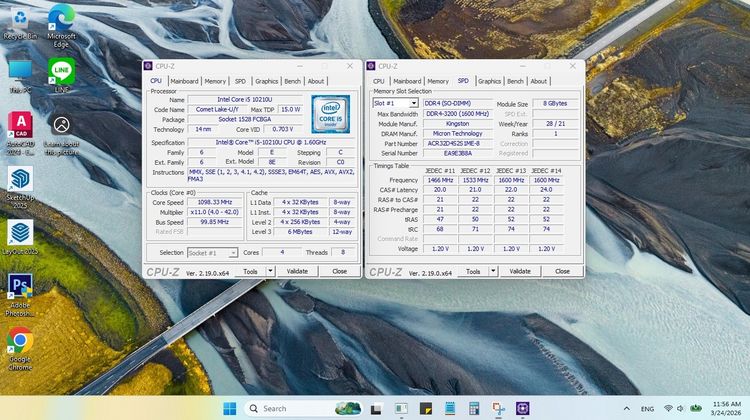Open About tab in left CPU-Z window
This screenshot has height=420, width=750.
point(316,81)
